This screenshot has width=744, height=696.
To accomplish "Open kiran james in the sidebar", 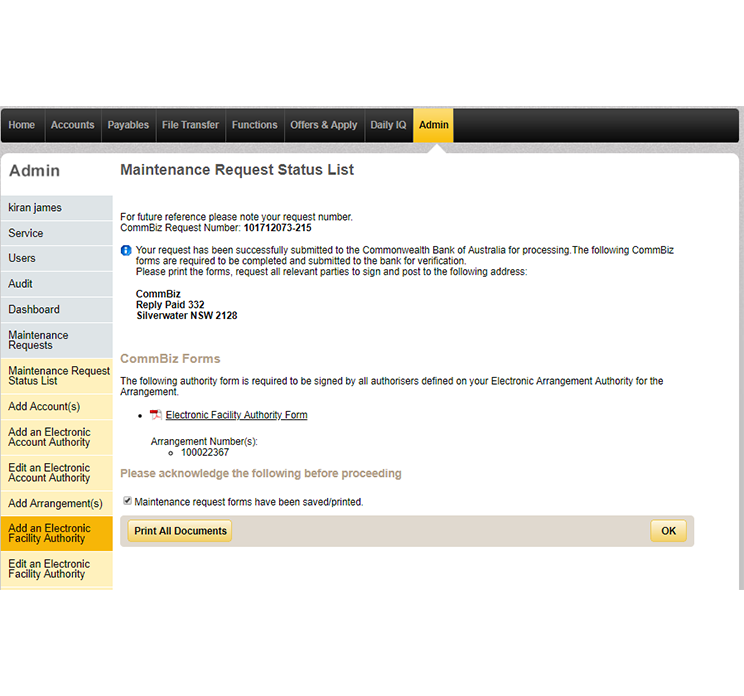I will coord(56,208).
